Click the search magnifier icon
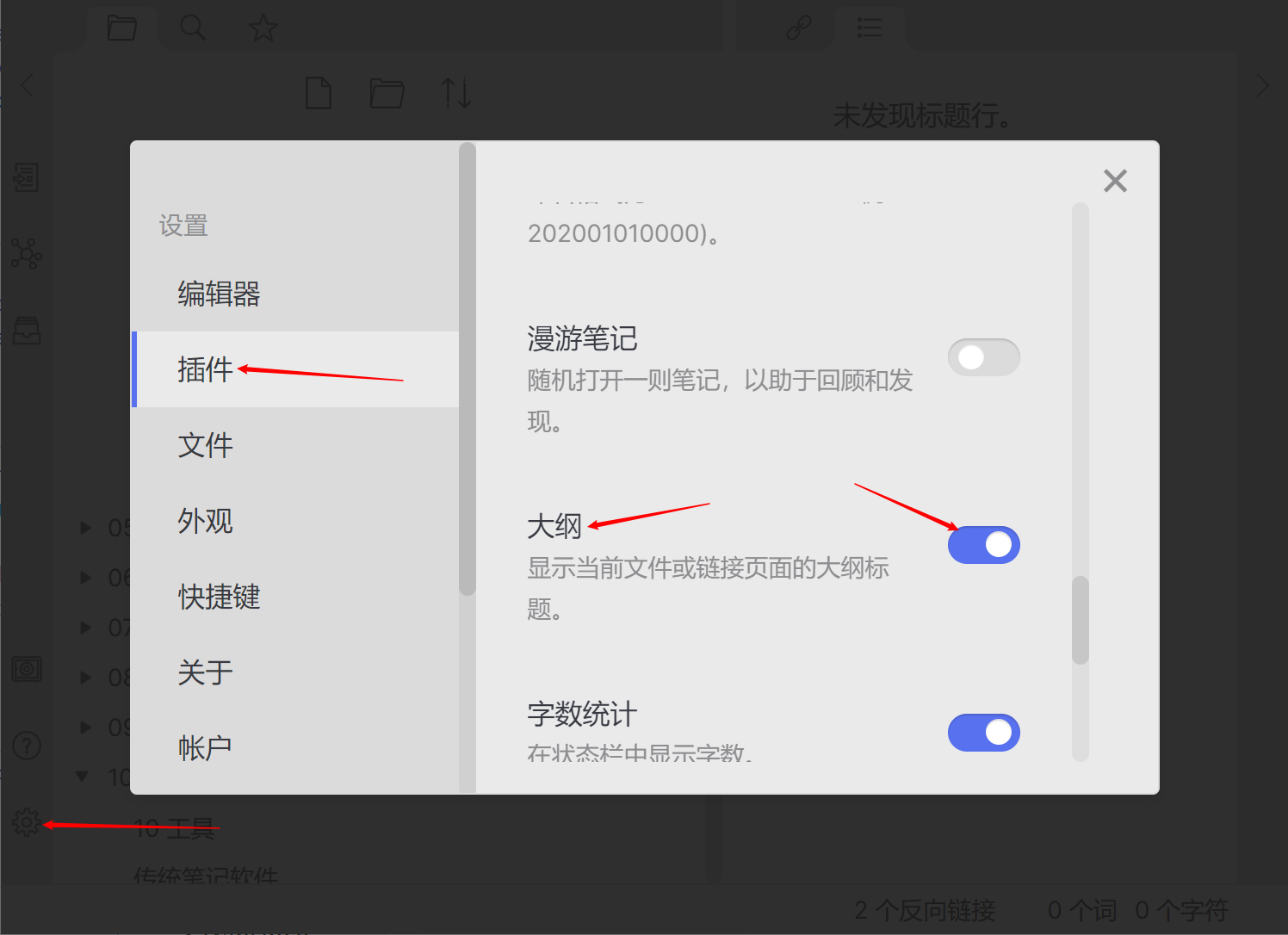The width and height of the screenshot is (1288, 935). [192, 28]
